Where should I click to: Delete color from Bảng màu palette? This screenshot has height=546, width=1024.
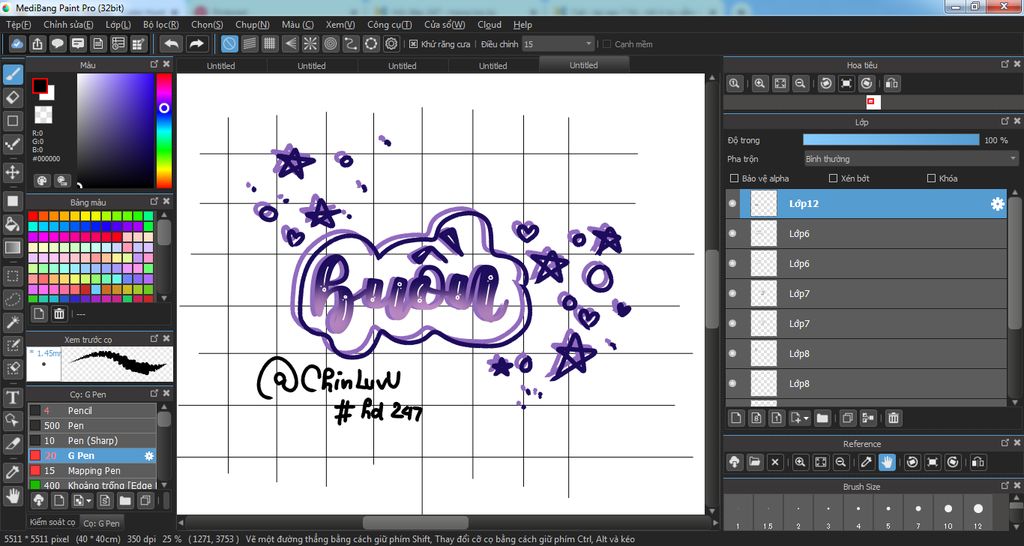(x=59, y=313)
